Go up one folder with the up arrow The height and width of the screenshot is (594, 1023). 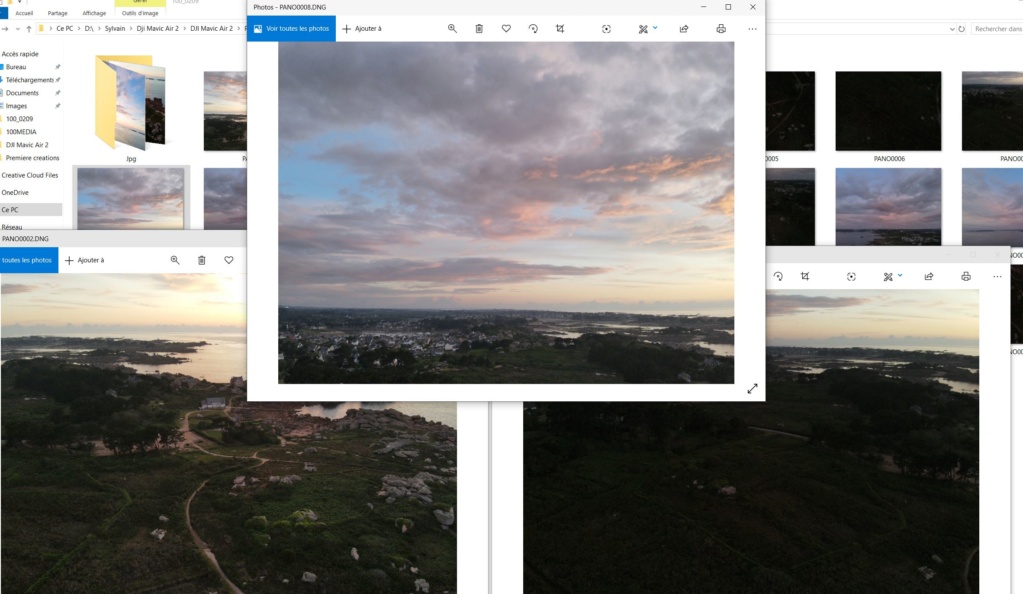[x=29, y=29]
